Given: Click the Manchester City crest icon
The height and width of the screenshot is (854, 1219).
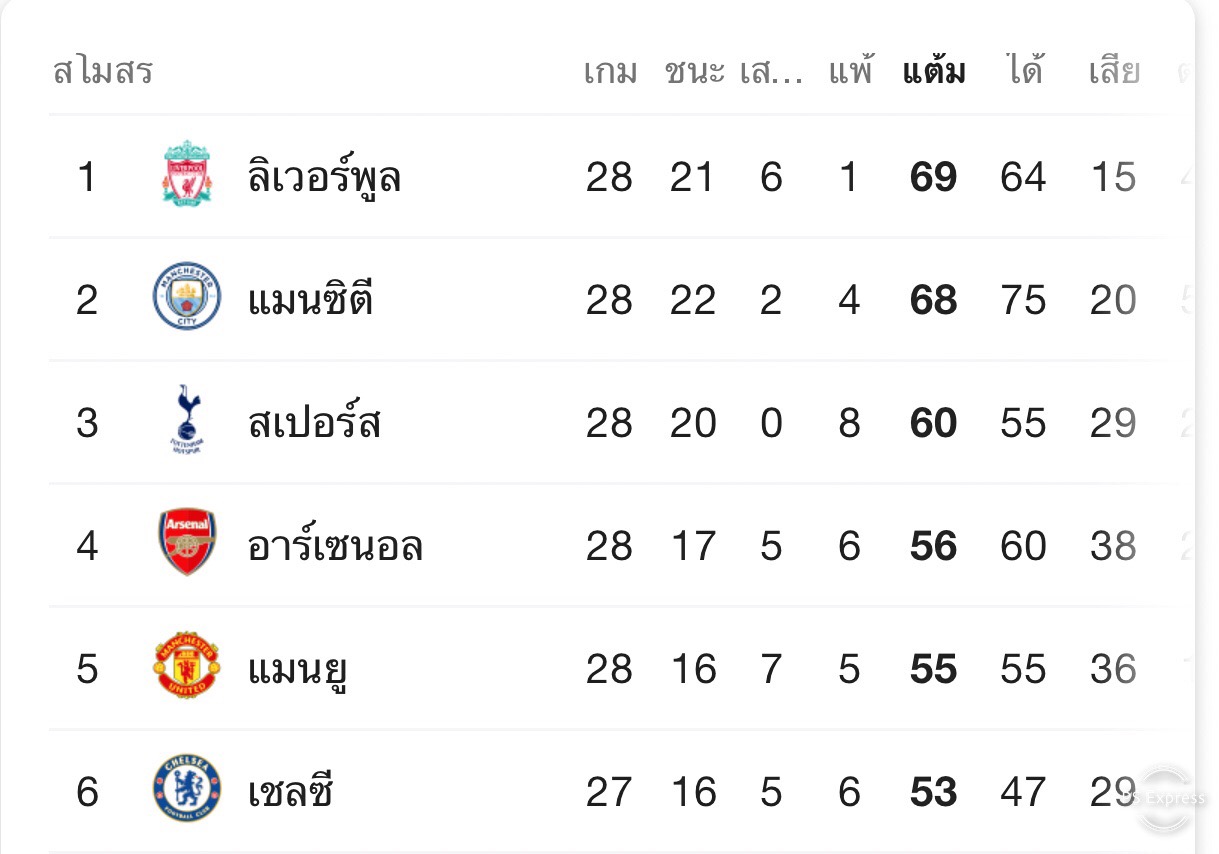Looking at the screenshot, I should click(187, 297).
